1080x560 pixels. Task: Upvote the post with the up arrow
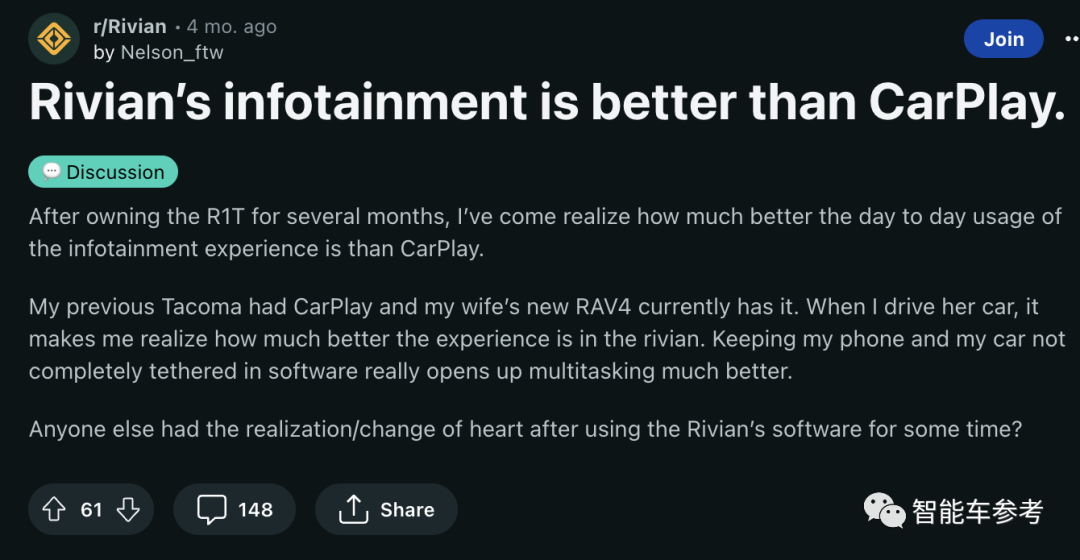[54, 510]
